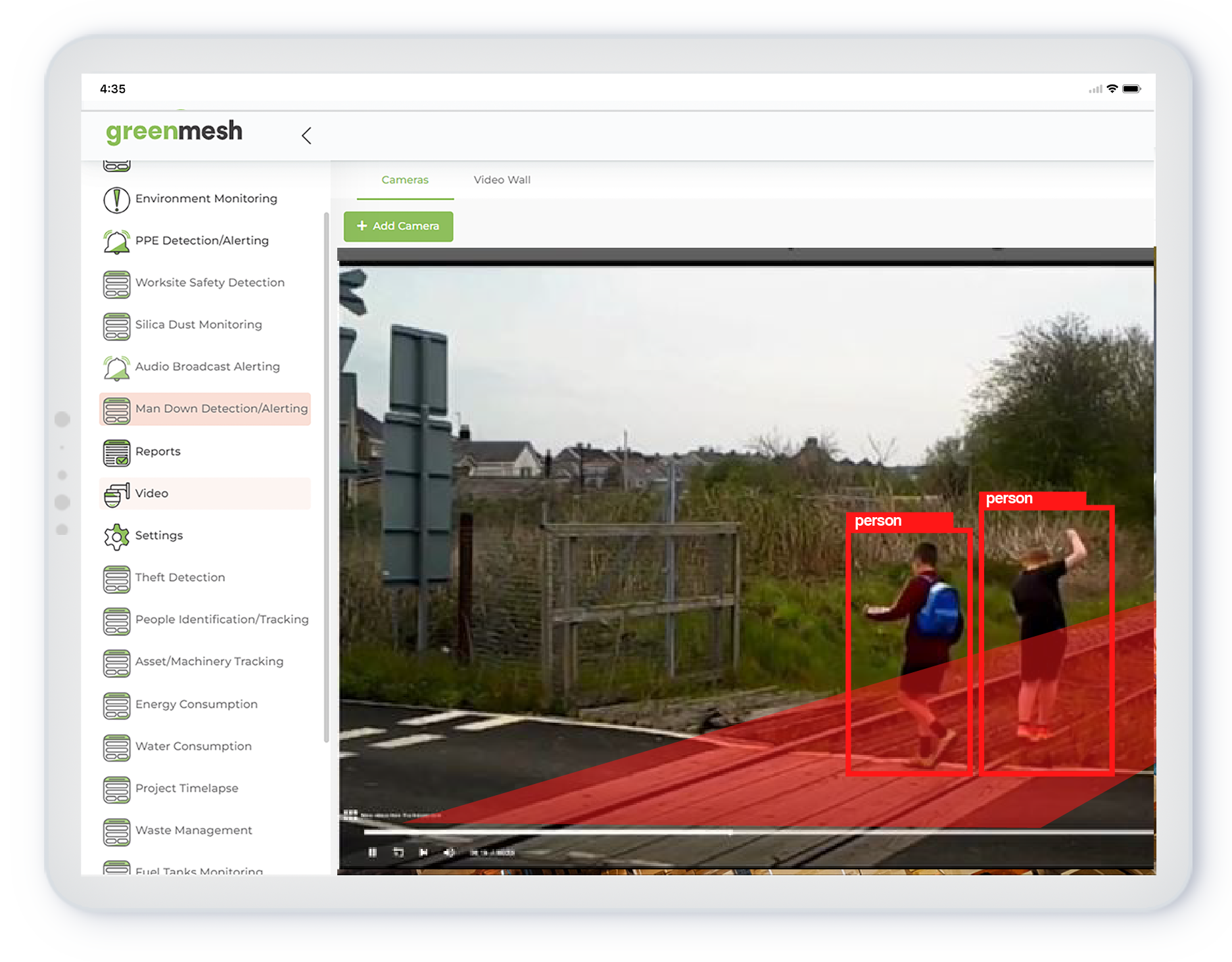Image resolution: width=1232 pixels, height=962 pixels.
Task: Select Man Down Detection/Alerting
Action: [x=221, y=409]
